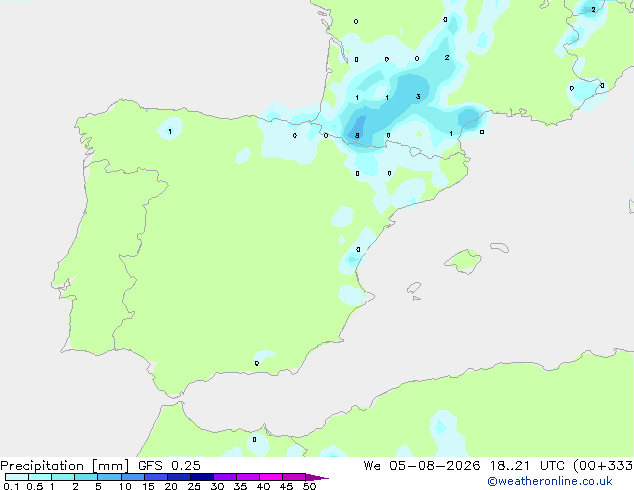
Task: Click the 'GFS 0.25' model label
Action: click(169, 466)
